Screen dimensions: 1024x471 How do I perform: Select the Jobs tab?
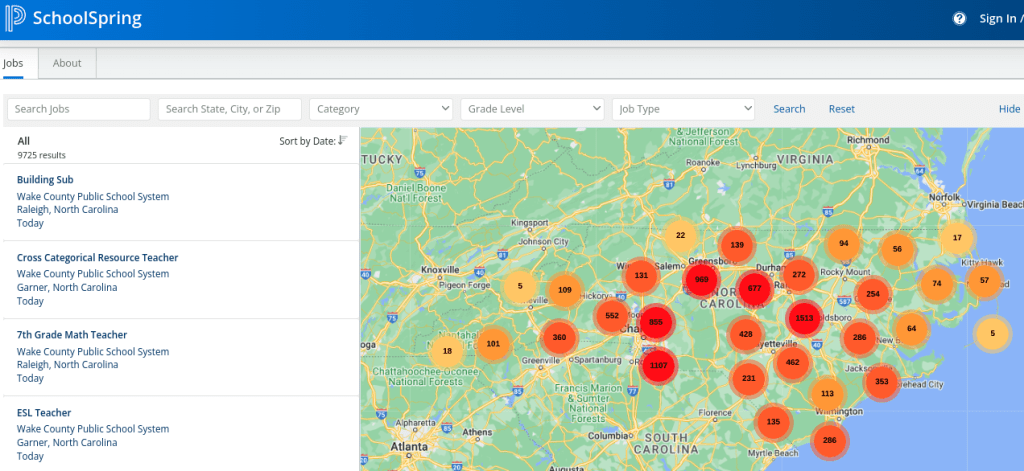click(x=14, y=63)
